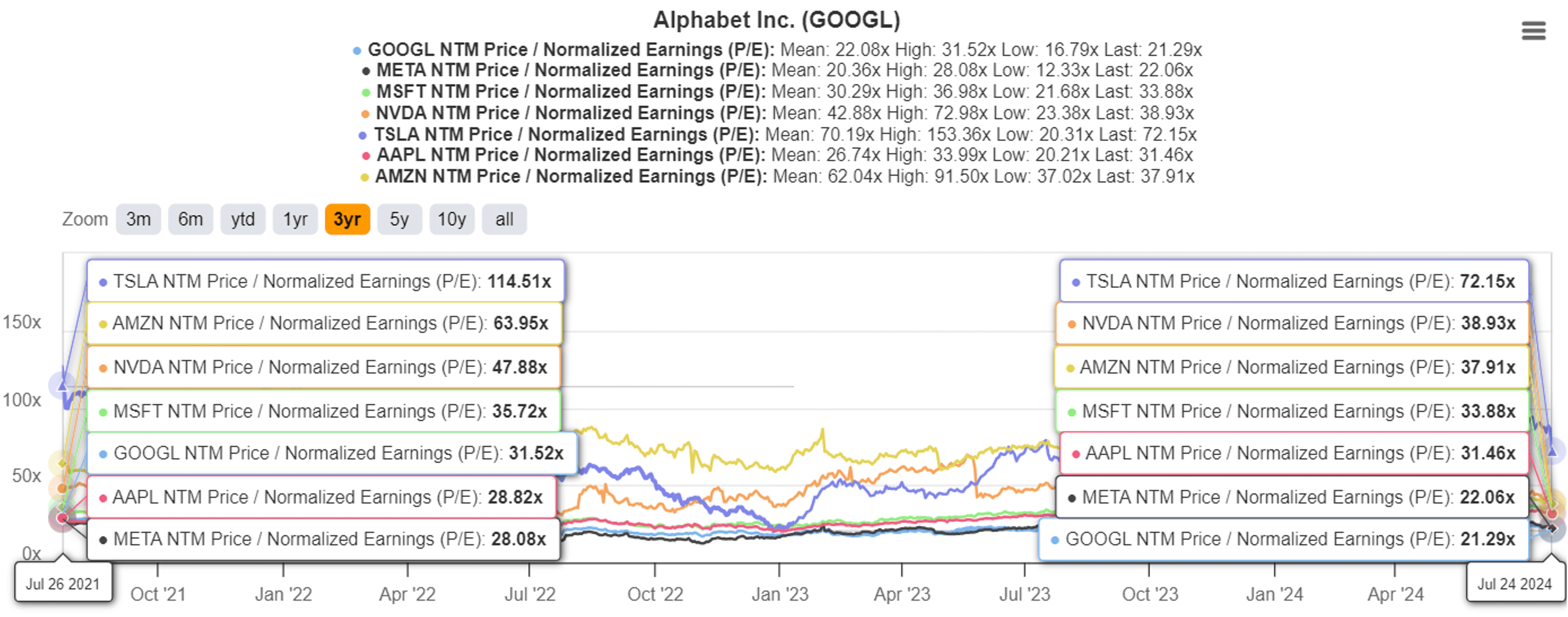This screenshot has height=617, width=1568.
Task: Hide the AAPL series via legend
Action: [570, 155]
